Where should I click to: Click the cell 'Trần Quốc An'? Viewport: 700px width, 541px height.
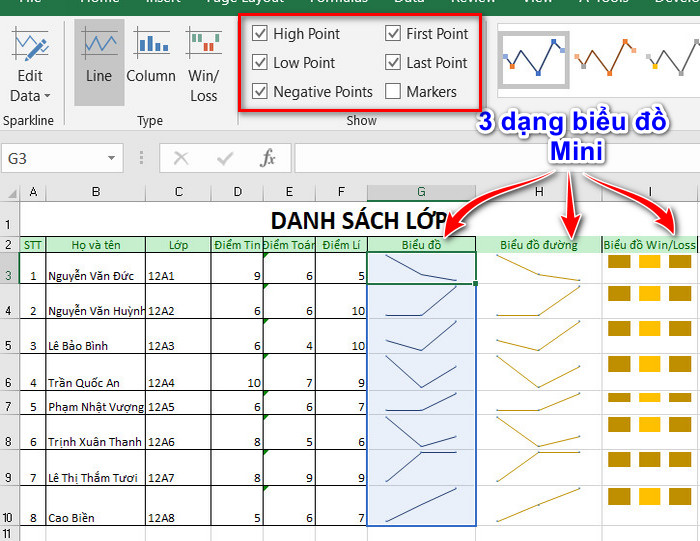pyautogui.click(x=96, y=372)
